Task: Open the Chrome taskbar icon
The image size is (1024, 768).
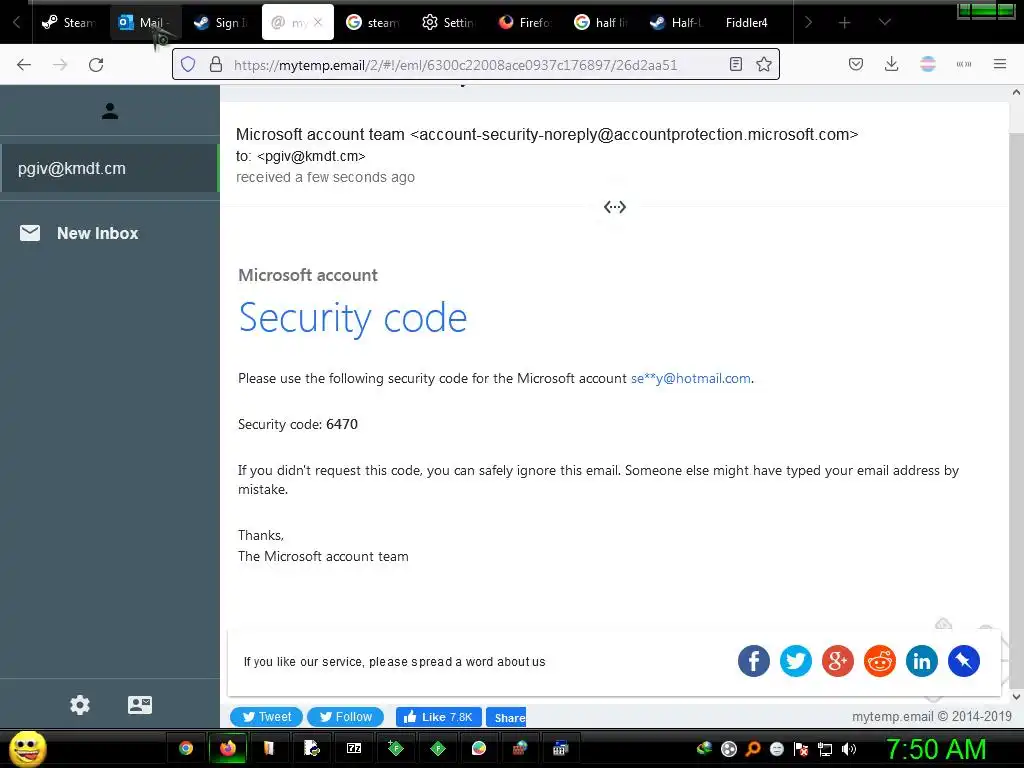Action: tap(186, 748)
